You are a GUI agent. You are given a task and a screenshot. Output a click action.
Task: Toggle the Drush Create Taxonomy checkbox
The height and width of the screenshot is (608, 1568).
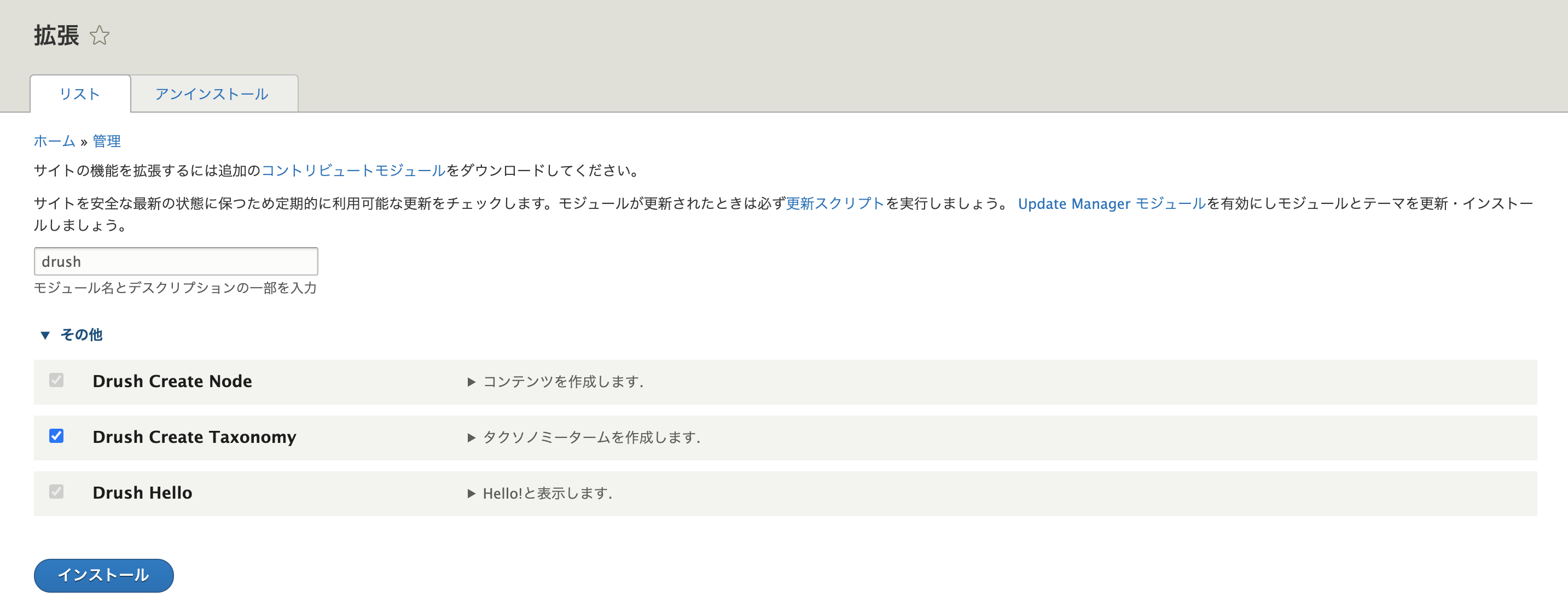pos(56,436)
